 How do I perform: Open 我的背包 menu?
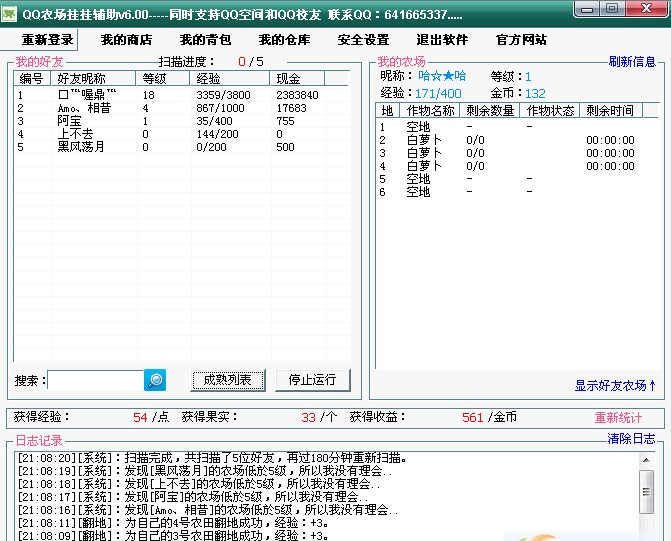[x=205, y=40]
